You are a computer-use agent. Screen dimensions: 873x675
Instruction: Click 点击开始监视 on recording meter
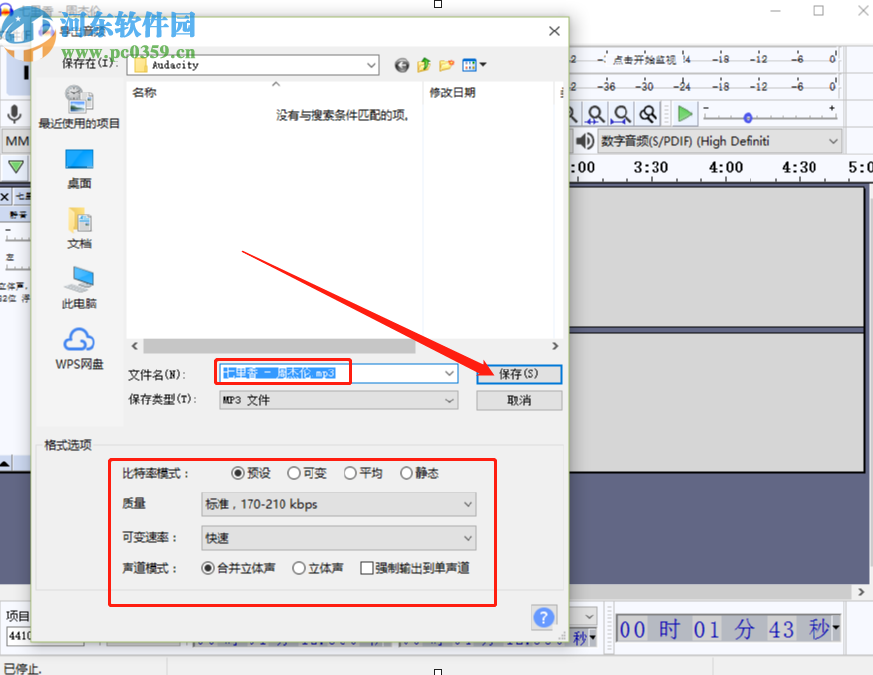(x=644, y=60)
